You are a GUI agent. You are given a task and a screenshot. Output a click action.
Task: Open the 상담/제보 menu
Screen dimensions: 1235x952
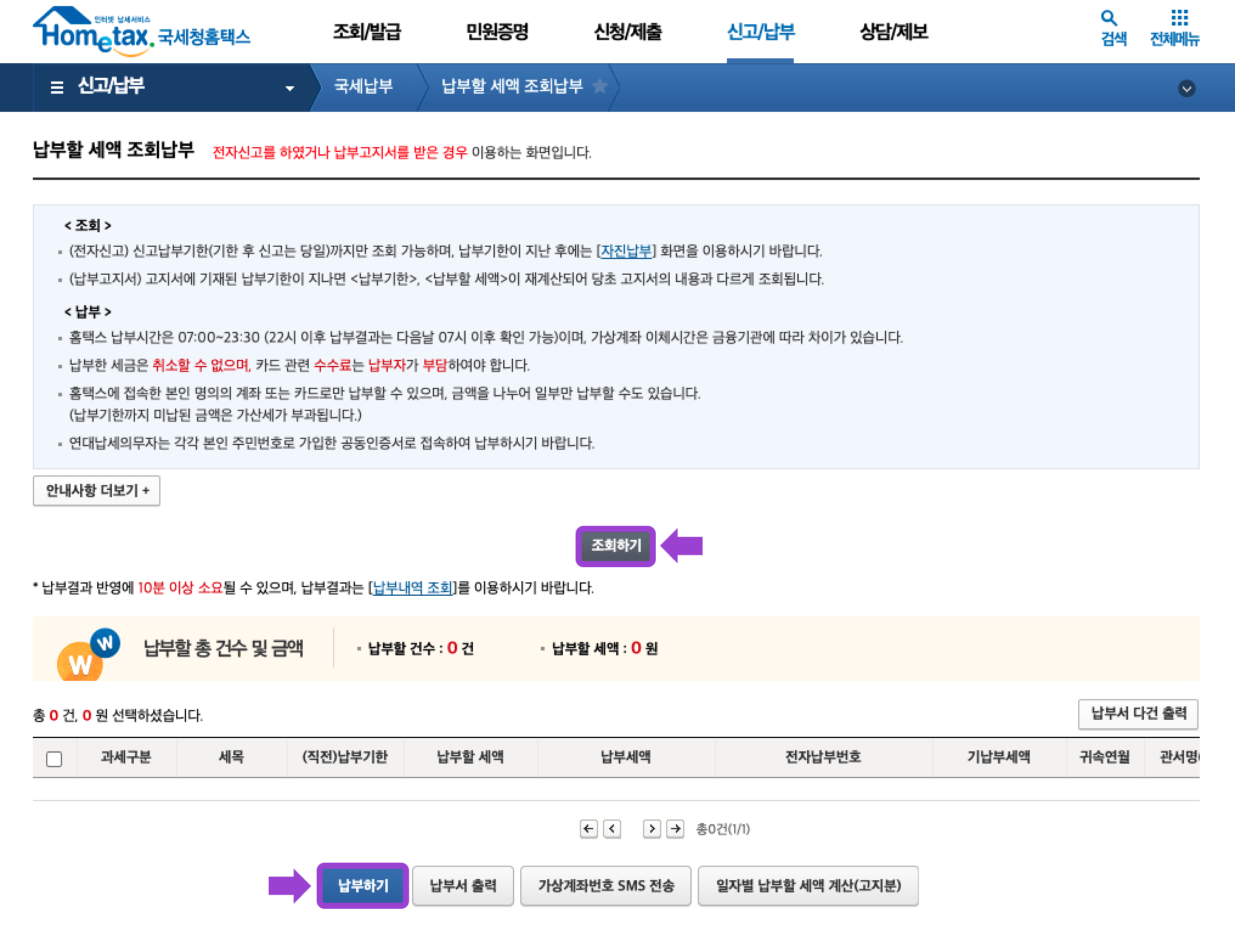click(893, 32)
